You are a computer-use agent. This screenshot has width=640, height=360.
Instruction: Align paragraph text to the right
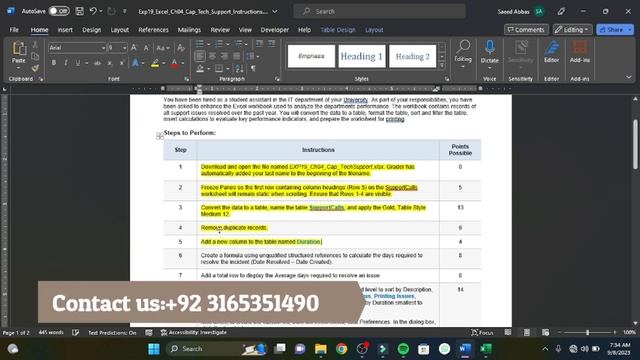tap(224, 56)
